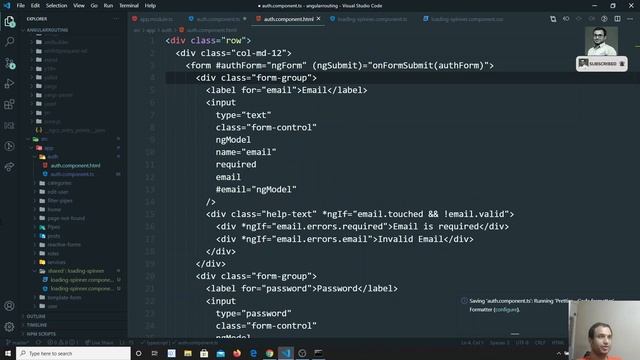Viewport: 640px width, 360px height.
Task: Open File Explorer from the taskbar
Action: (188, 353)
